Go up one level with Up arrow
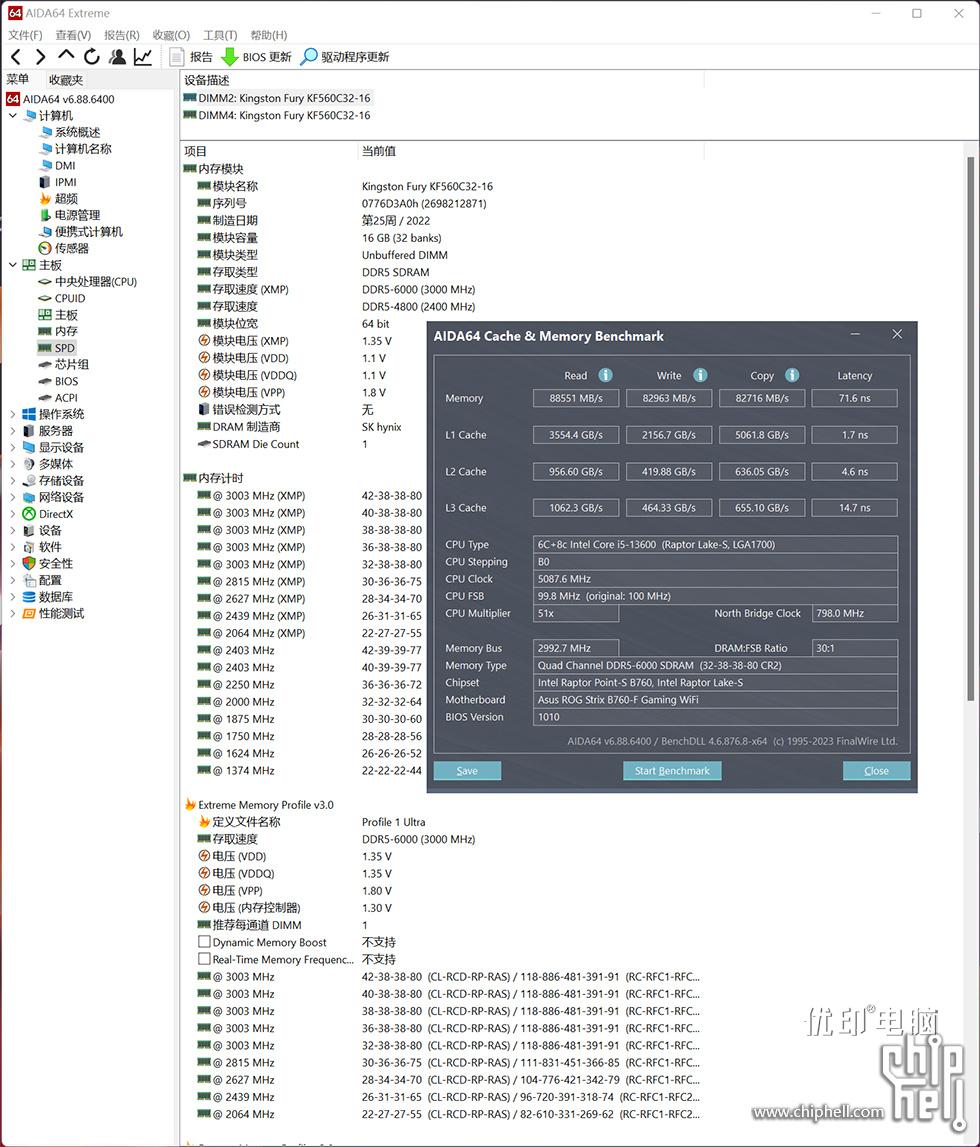 (x=66, y=55)
